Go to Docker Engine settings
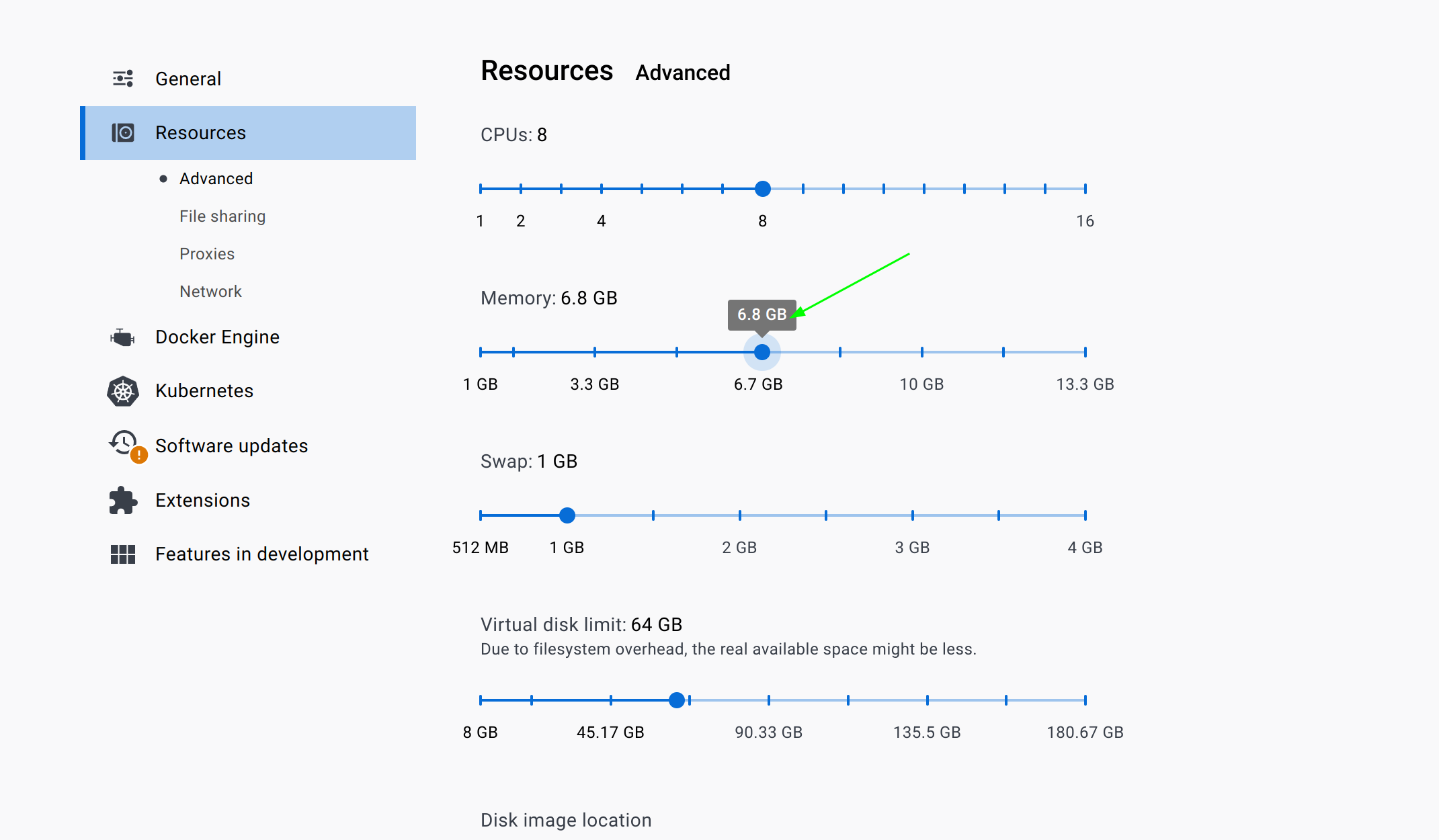 pyautogui.click(x=217, y=337)
